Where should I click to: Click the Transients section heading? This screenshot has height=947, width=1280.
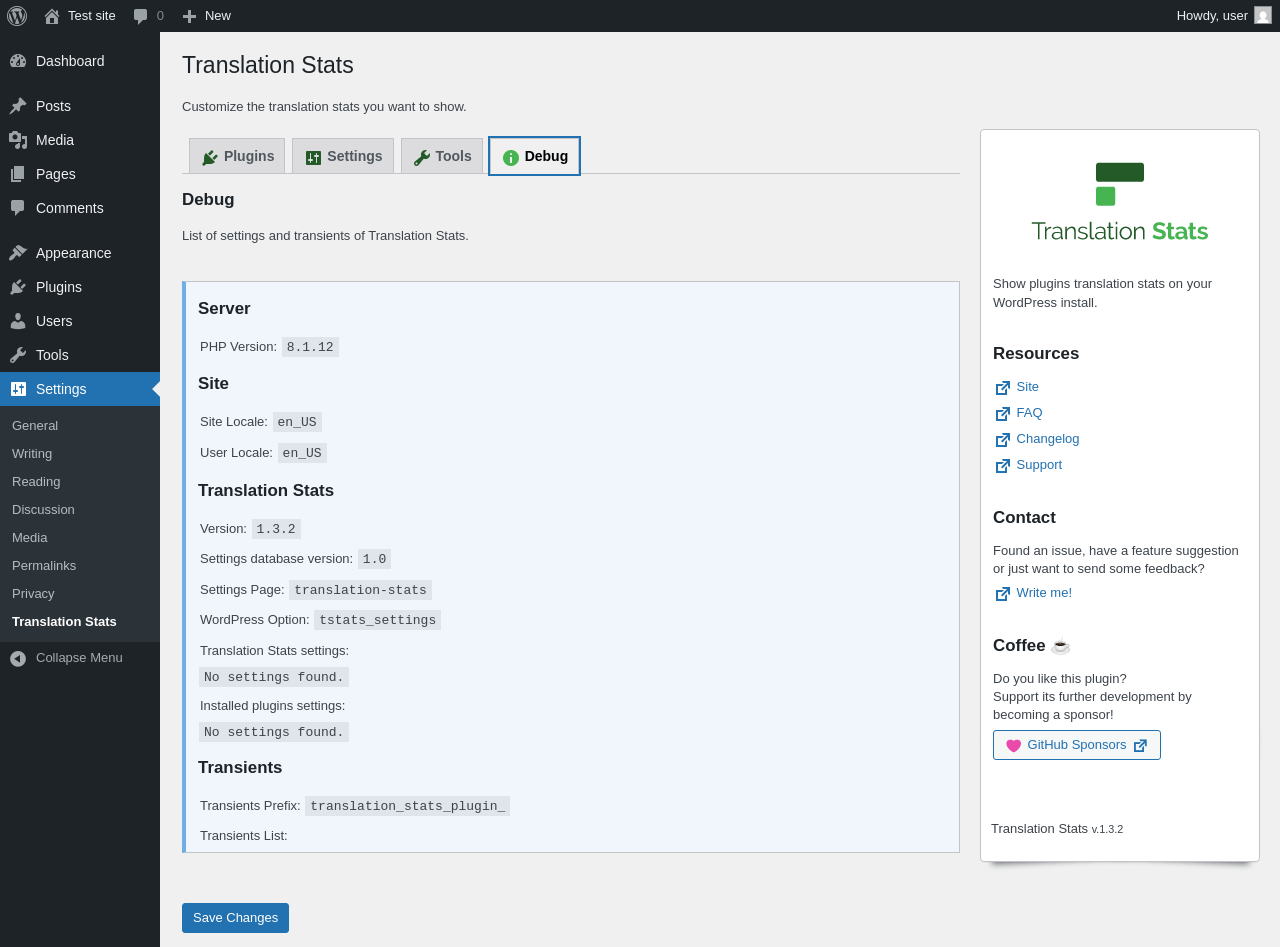coord(240,768)
